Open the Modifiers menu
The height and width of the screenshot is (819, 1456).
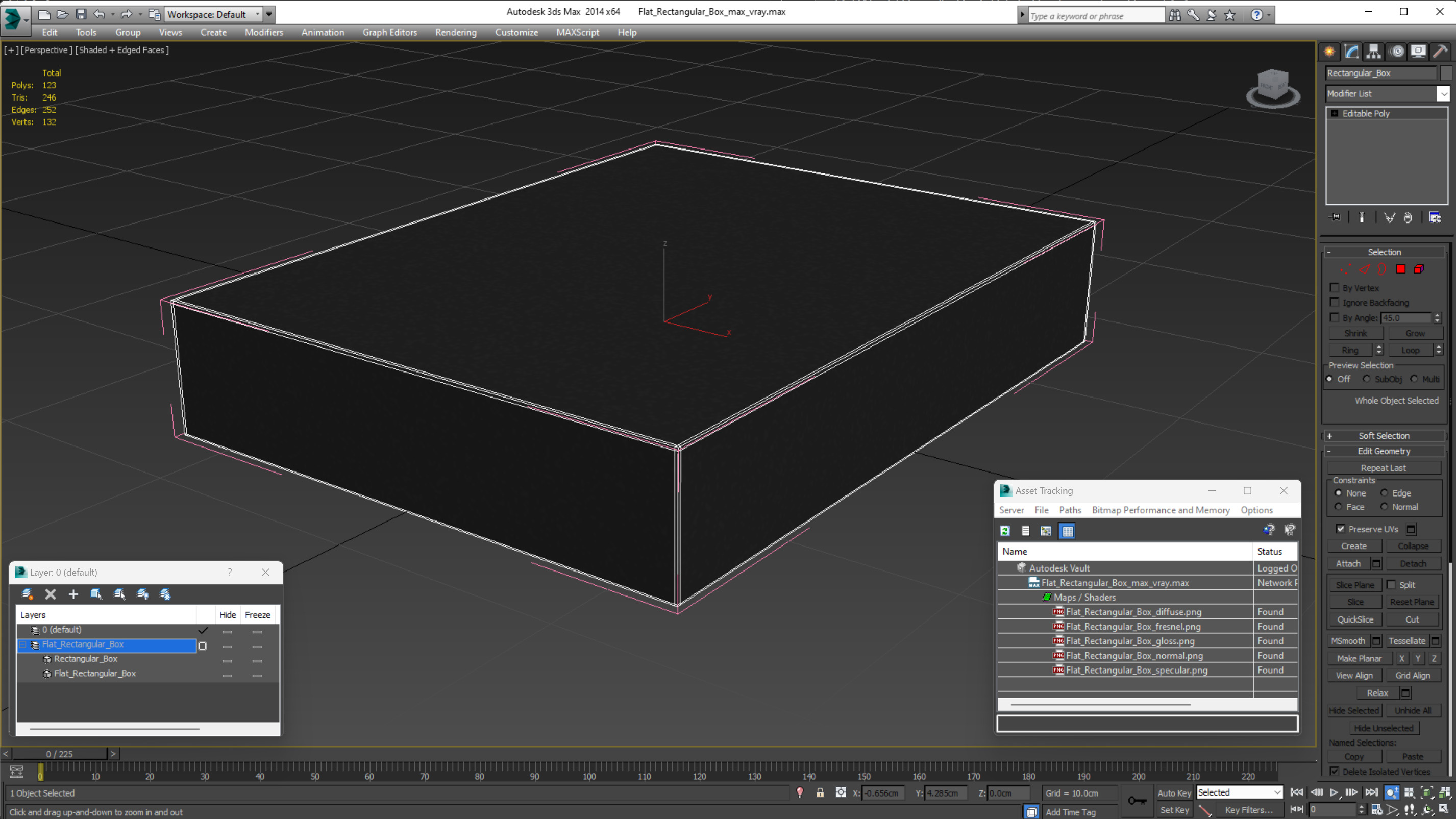pos(263,32)
